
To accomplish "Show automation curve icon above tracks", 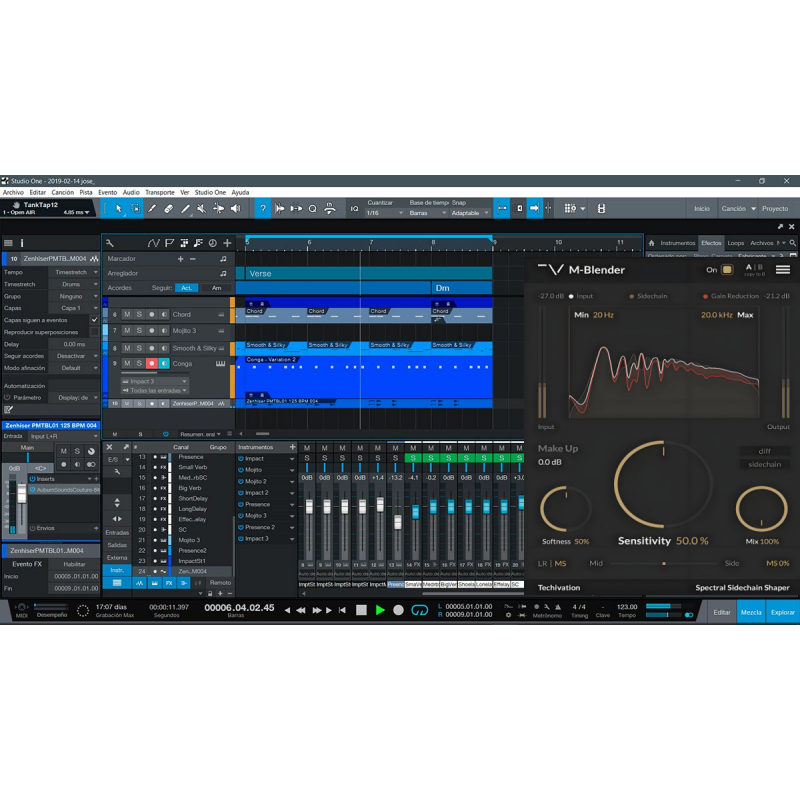I will 154,243.
